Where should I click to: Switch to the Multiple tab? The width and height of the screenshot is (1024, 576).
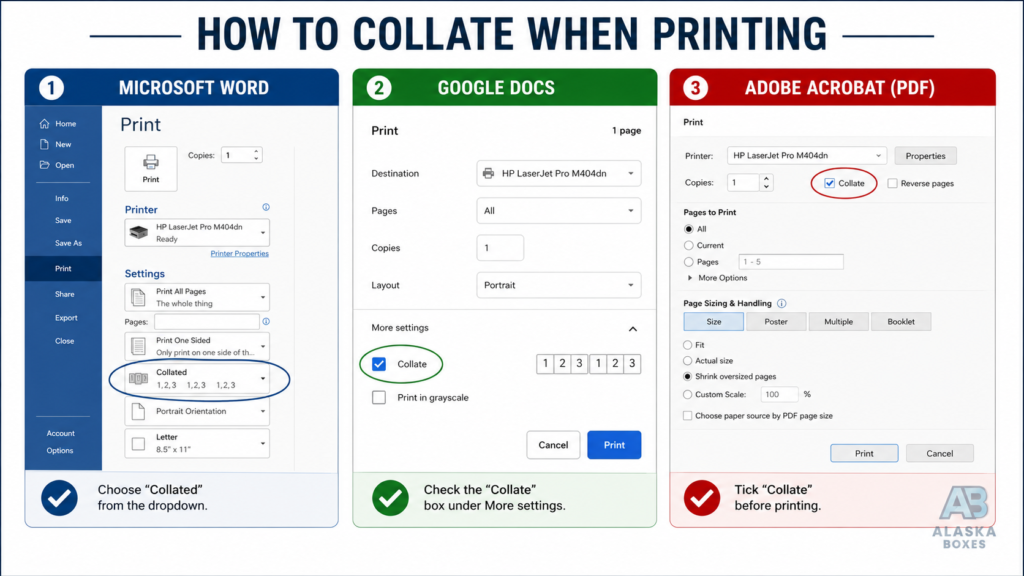(839, 321)
